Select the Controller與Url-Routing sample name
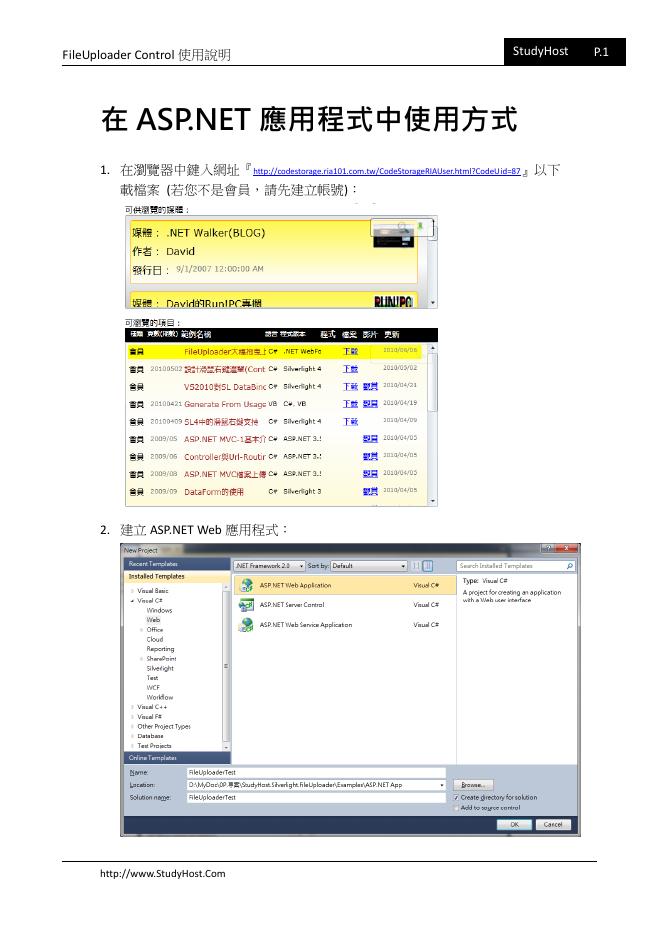The width and height of the screenshot is (662, 936). click(x=225, y=457)
